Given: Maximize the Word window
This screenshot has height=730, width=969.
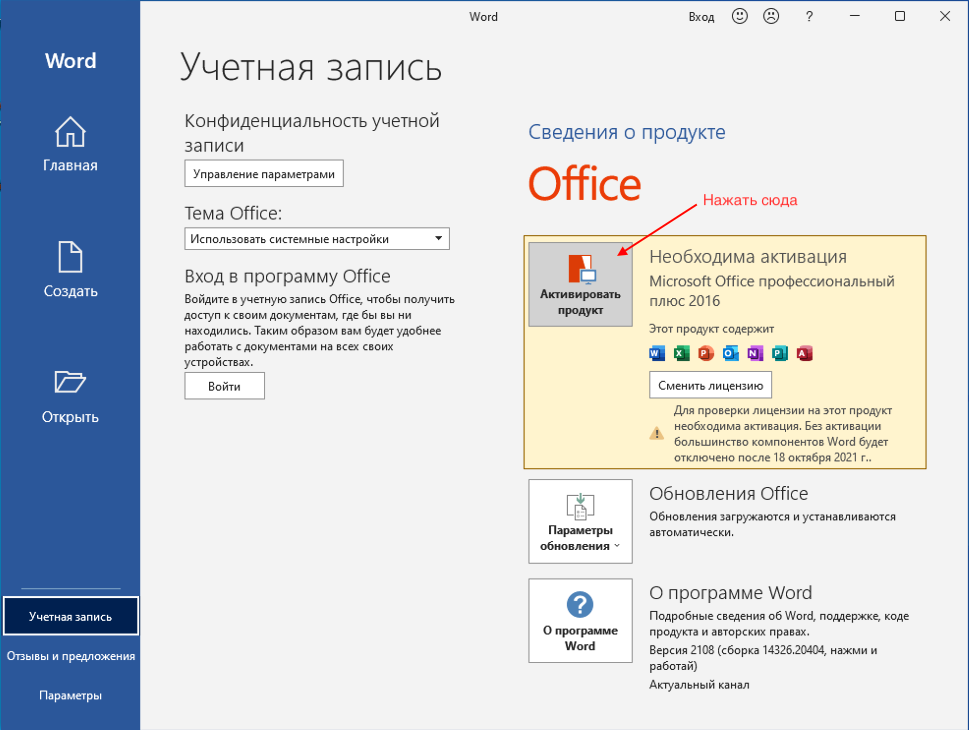Looking at the screenshot, I should (x=900, y=17).
